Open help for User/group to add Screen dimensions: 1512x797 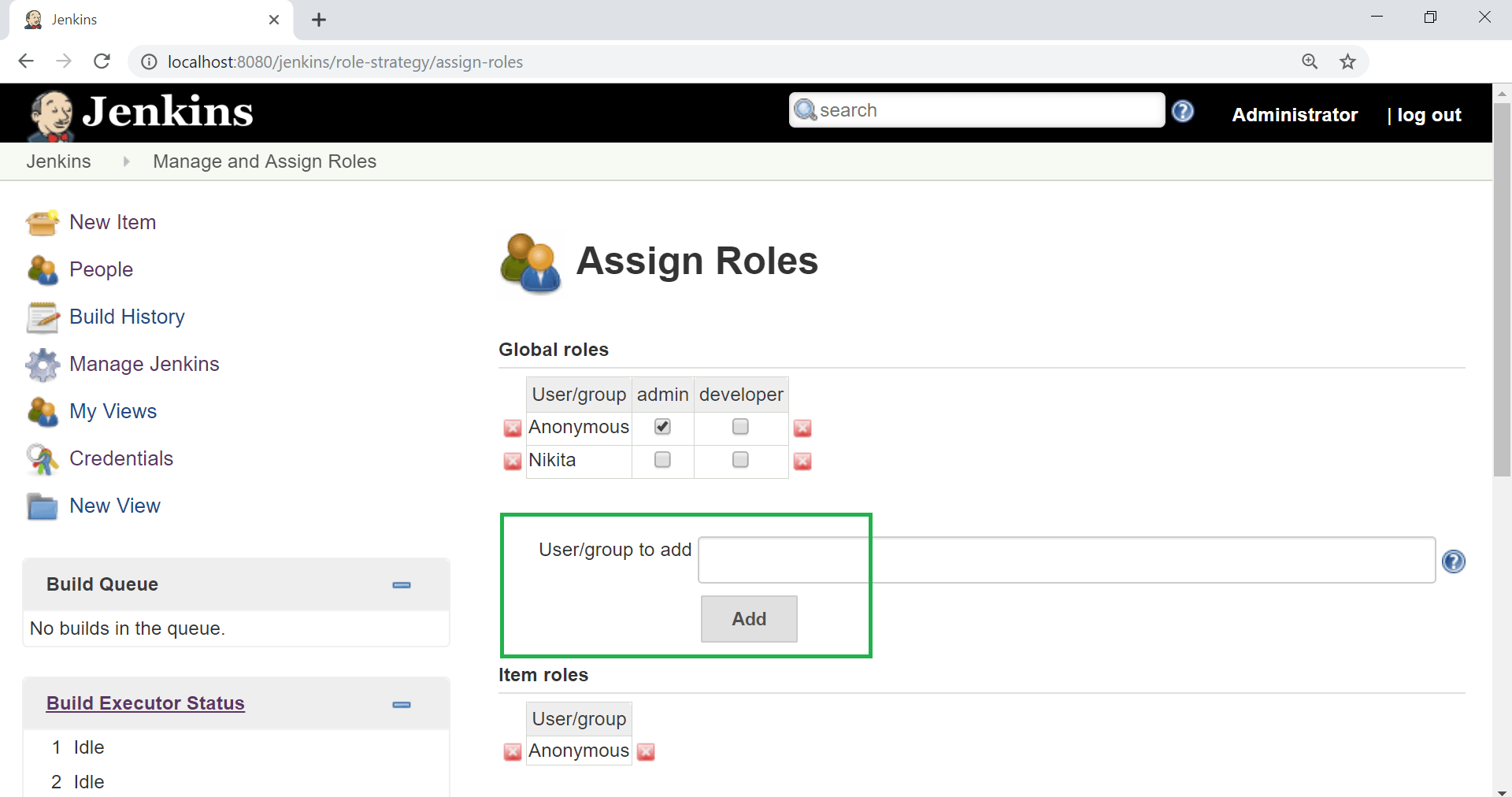coord(1453,562)
